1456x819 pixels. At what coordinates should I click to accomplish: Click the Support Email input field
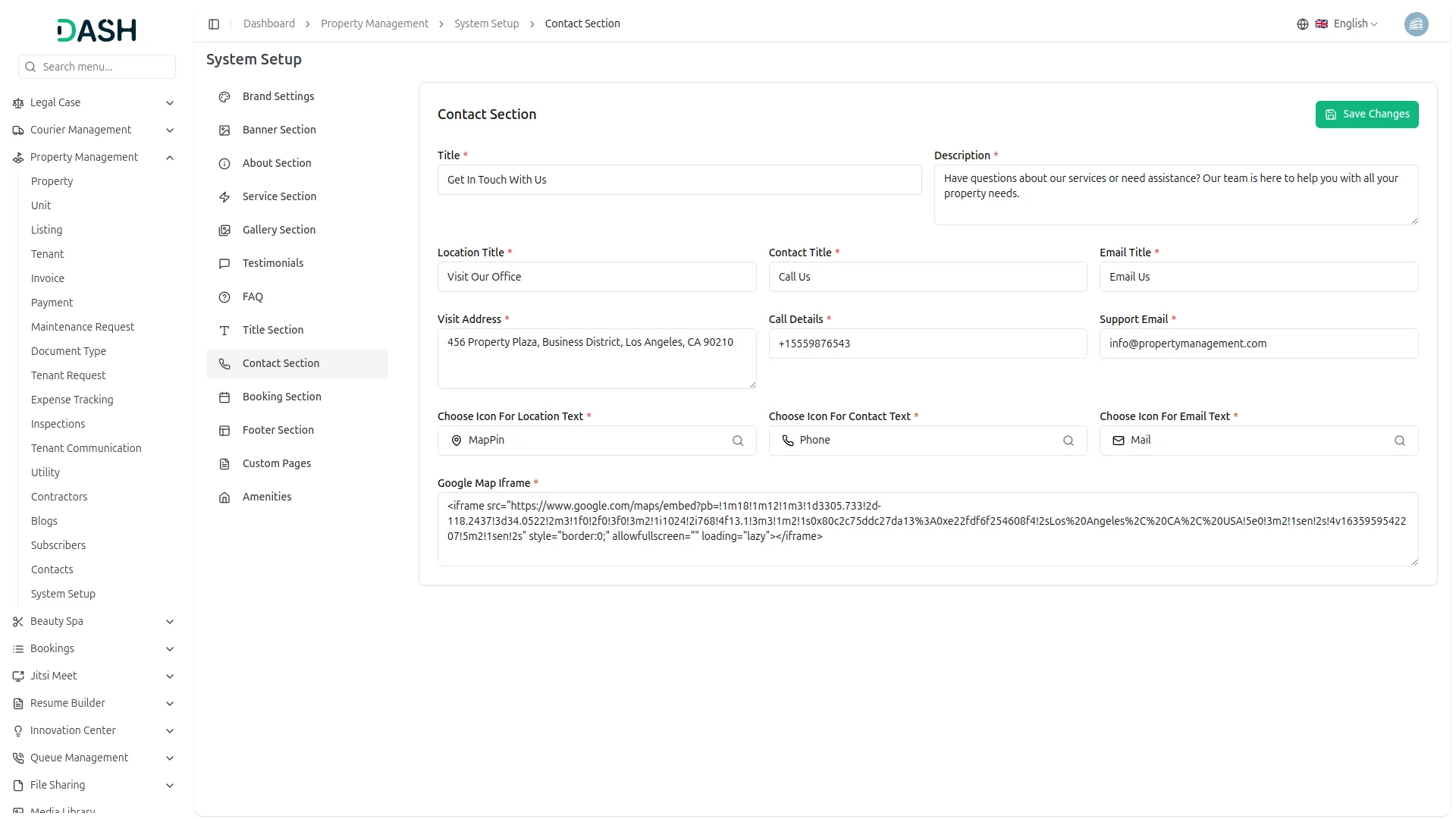[1258, 344]
